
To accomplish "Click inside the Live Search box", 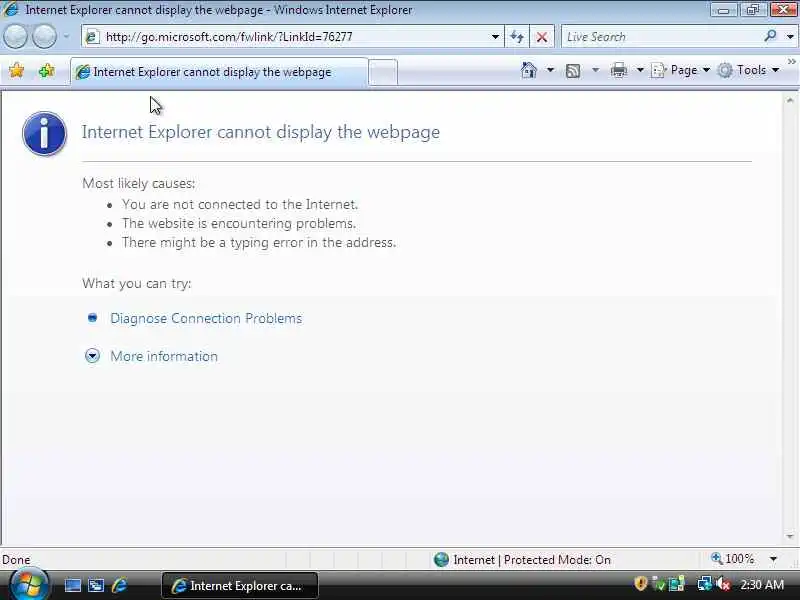I will pos(661,37).
